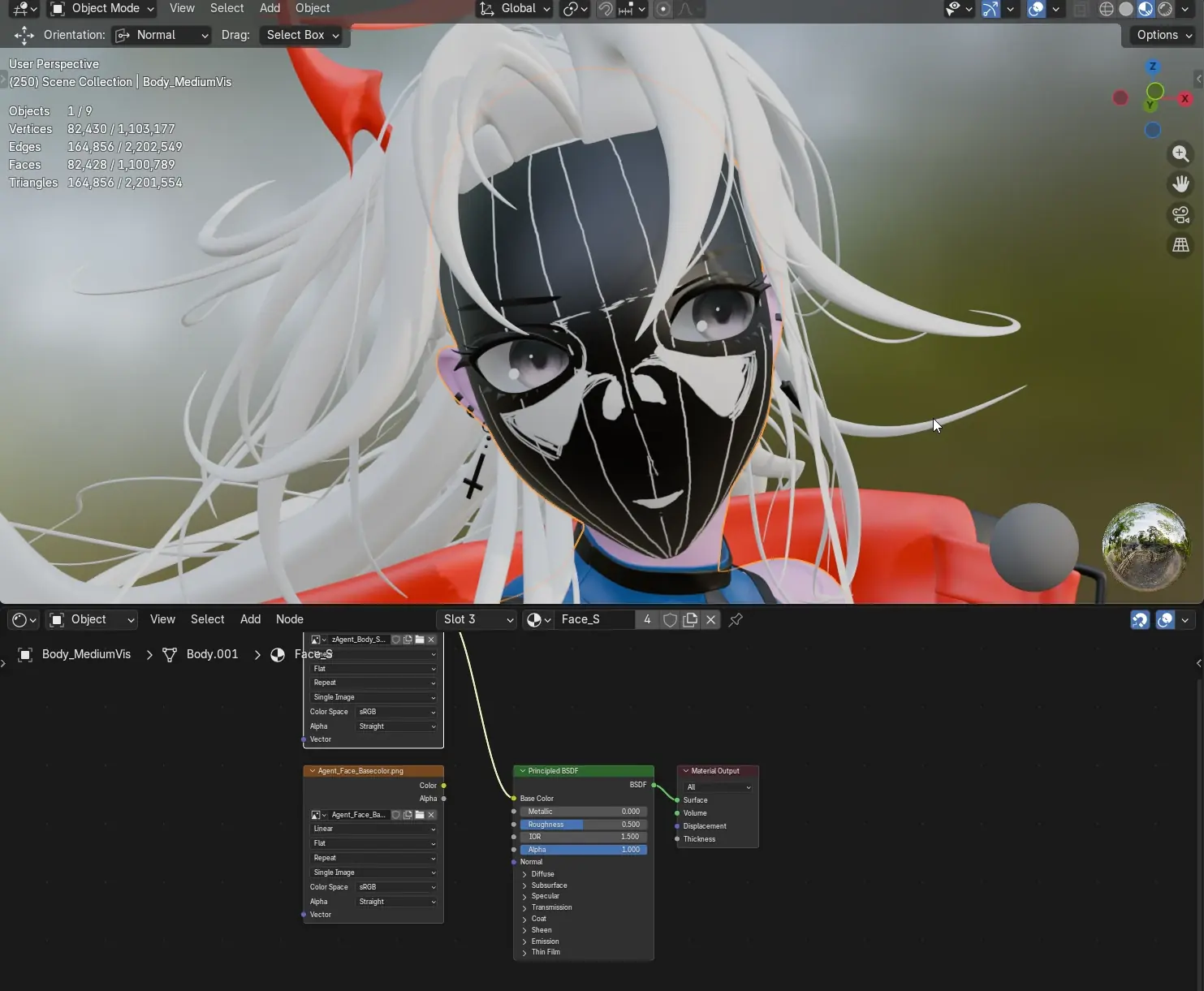Toggle fake user shield for Face_S material
Viewport: 1204px width, 991px height.
[670, 619]
